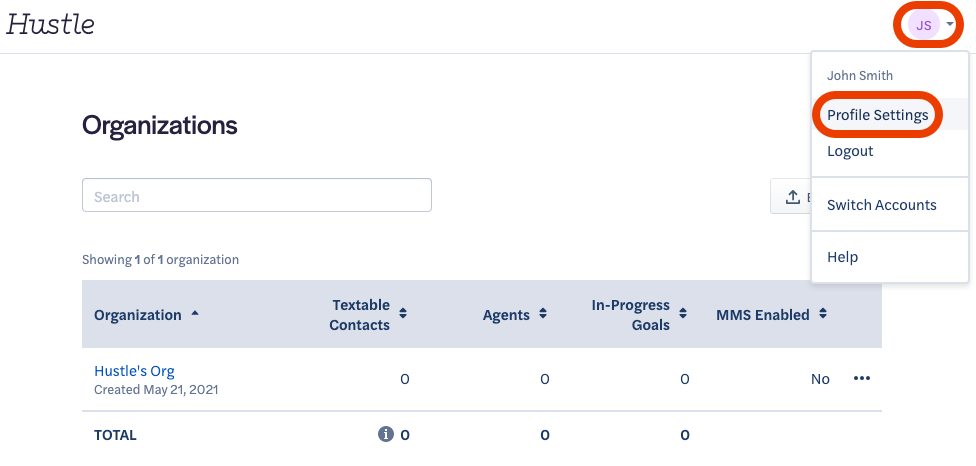The width and height of the screenshot is (976, 466).
Task: Open Help from the dropdown menu
Action: click(842, 257)
